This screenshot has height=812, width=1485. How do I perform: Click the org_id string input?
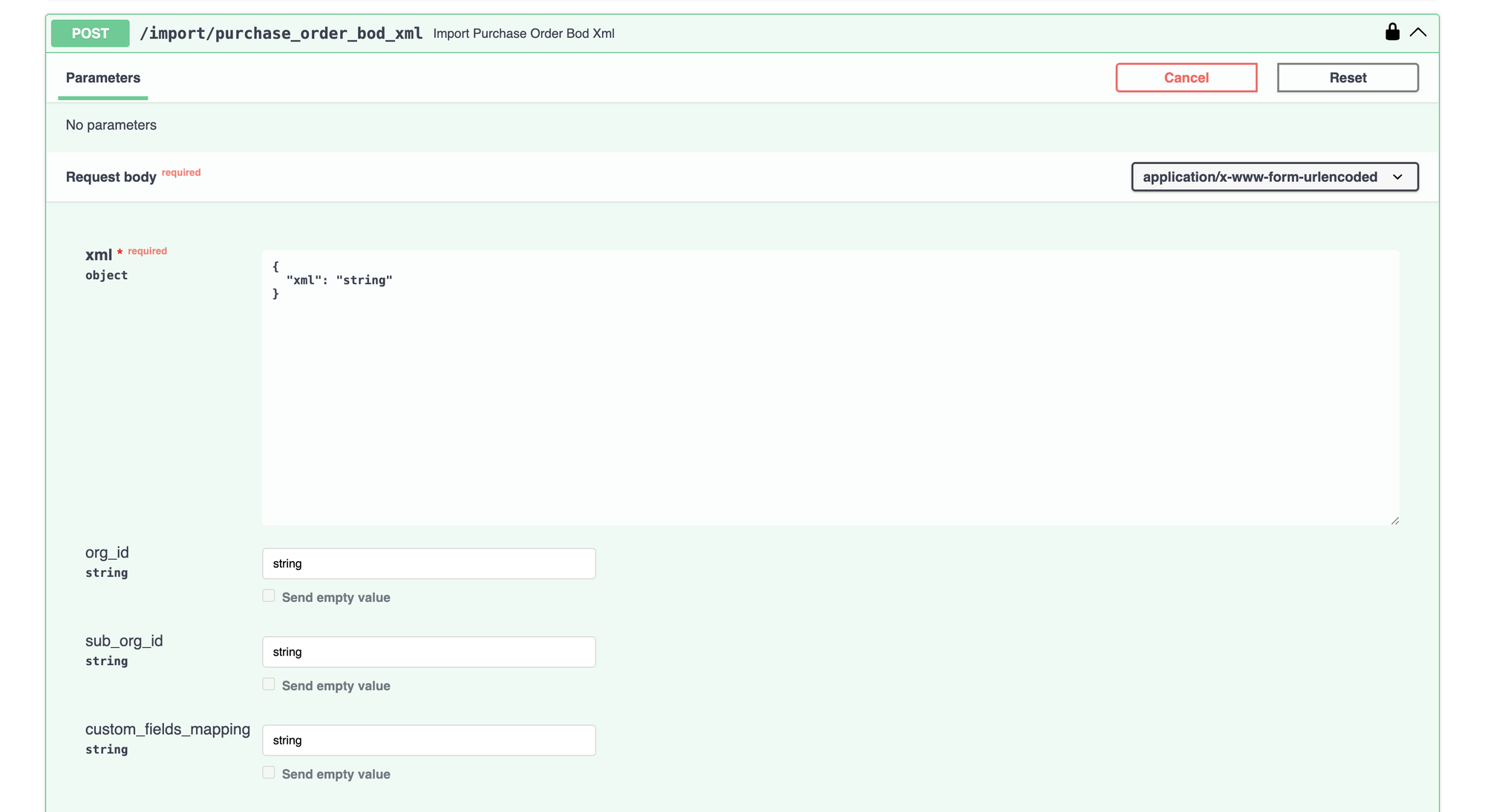click(x=428, y=563)
